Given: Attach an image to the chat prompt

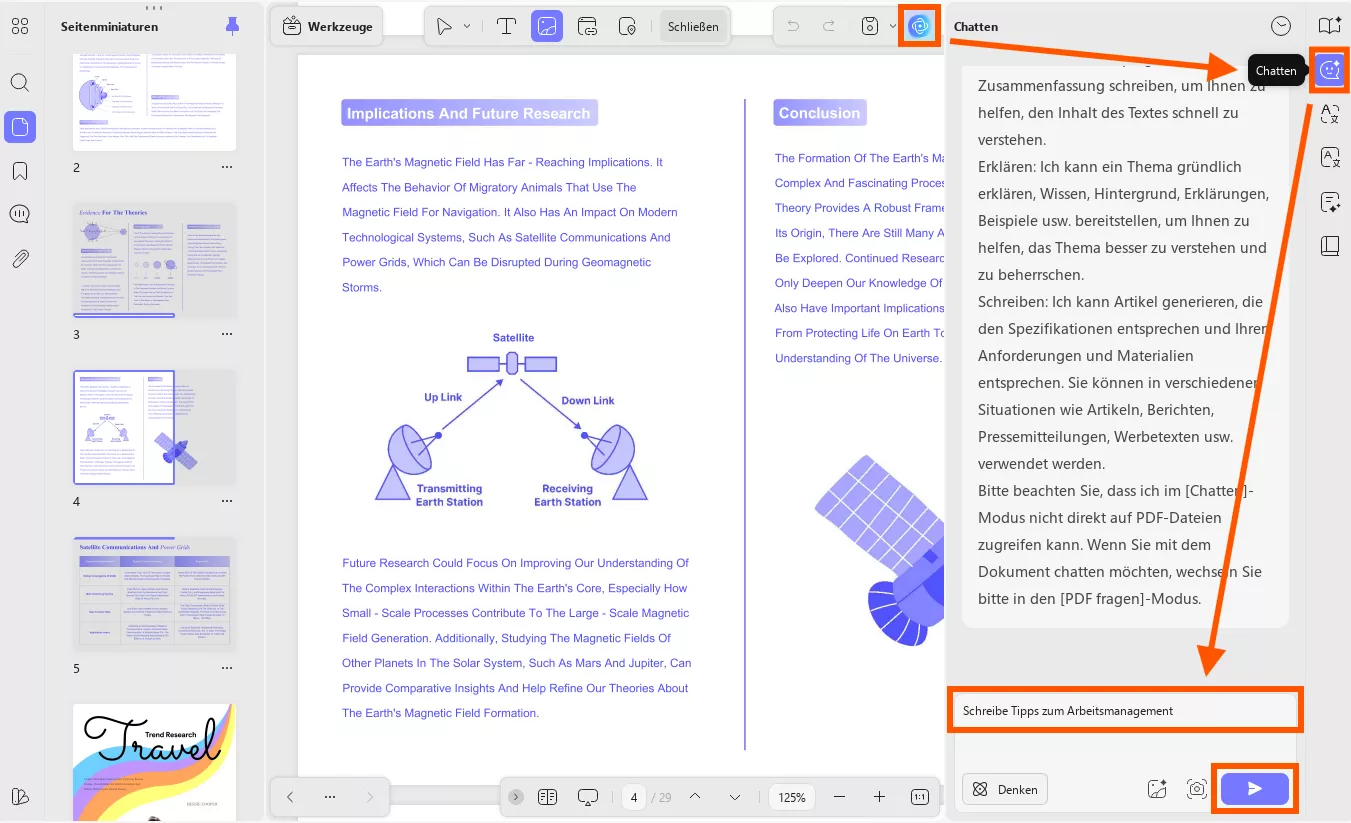Looking at the screenshot, I should click(1157, 789).
